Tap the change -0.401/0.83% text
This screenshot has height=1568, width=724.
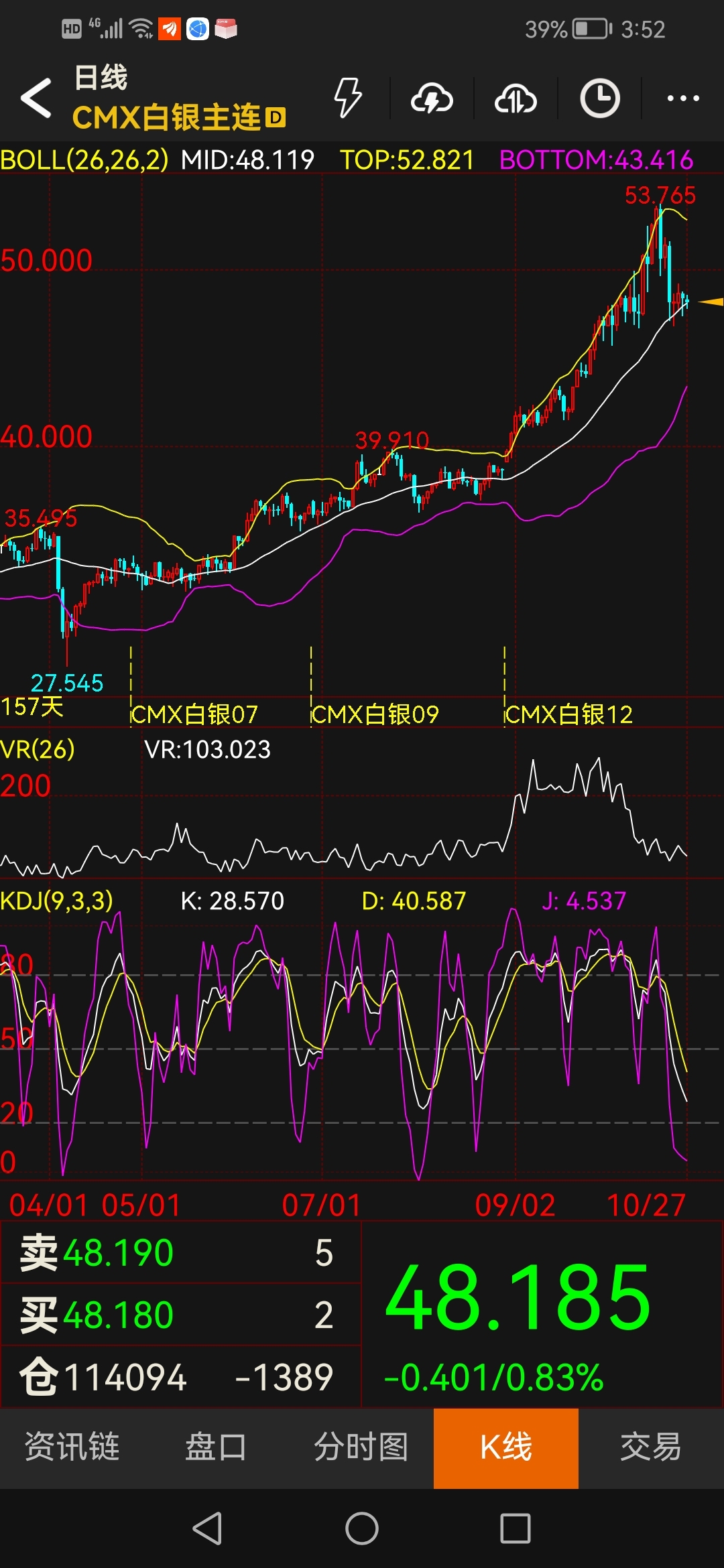click(494, 1378)
